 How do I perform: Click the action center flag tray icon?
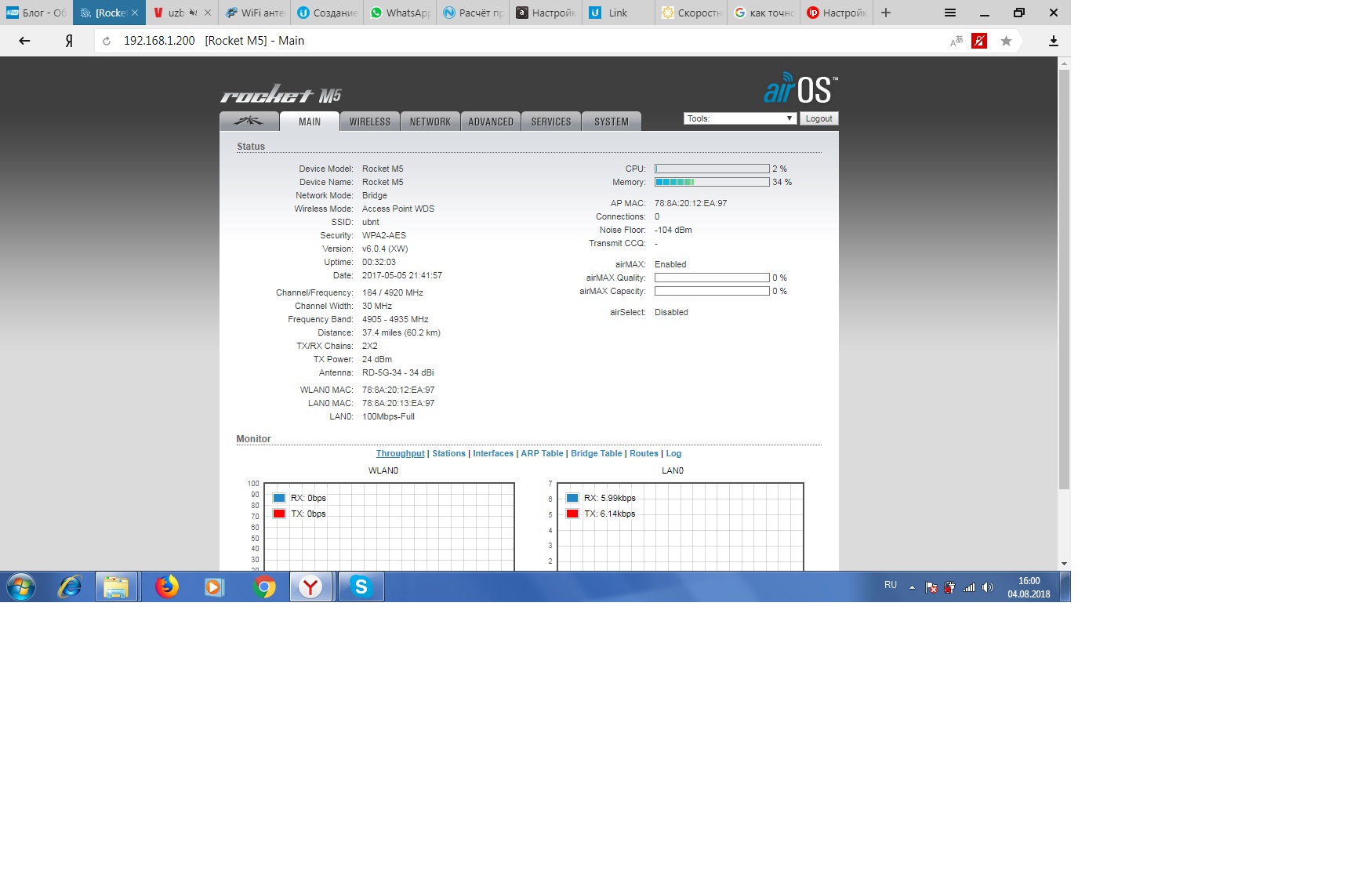pyautogui.click(x=931, y=586)
